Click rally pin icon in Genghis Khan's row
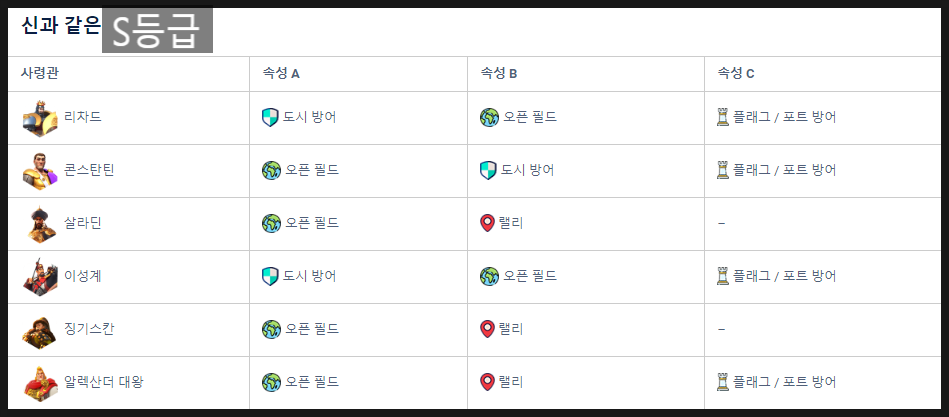949x417 pixels. [x=487, y=329]
